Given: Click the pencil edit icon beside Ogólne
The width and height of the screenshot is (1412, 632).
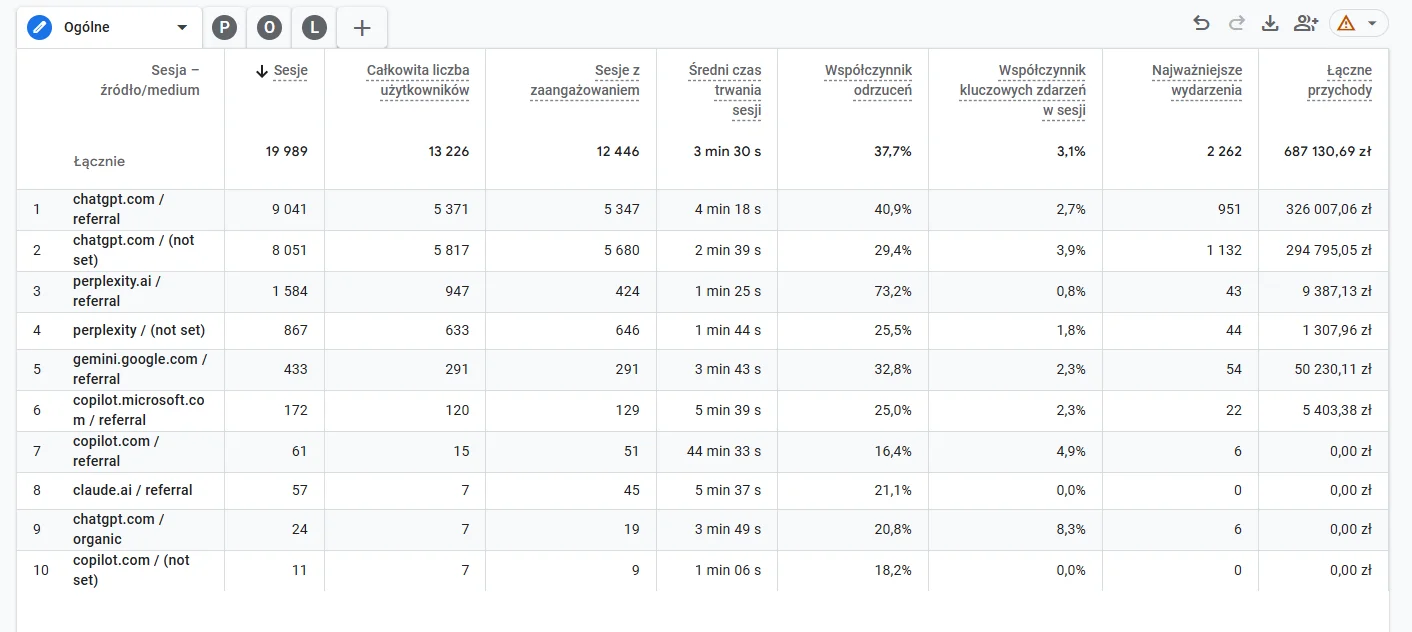Looking at the screenshot, I should tap(39, 27).
